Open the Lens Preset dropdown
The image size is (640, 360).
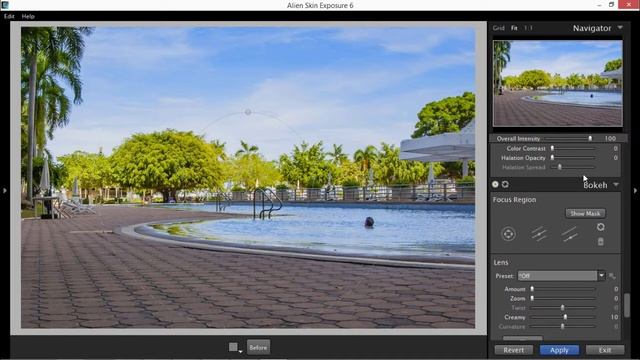[x=601, y=276]
